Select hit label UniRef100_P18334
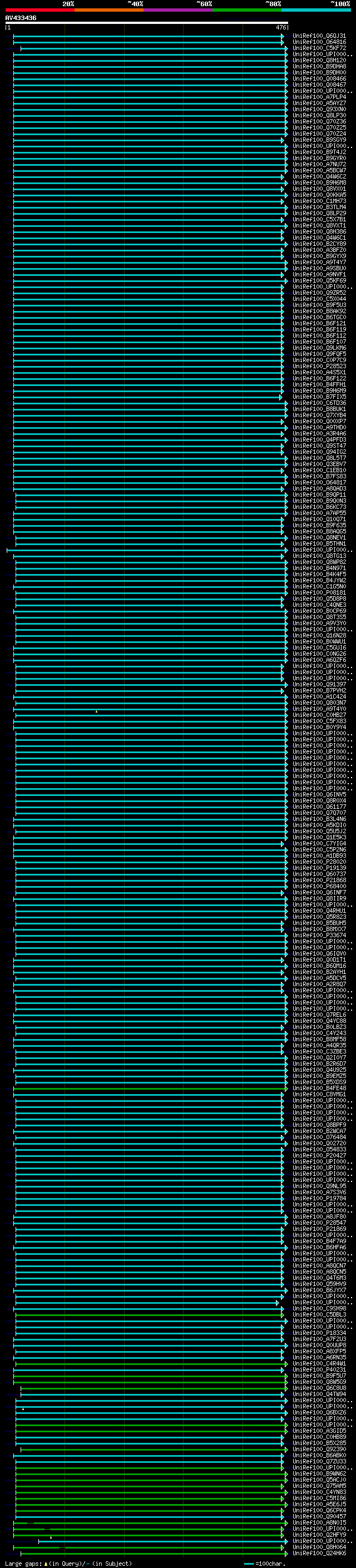 (x=319, y=1332)
